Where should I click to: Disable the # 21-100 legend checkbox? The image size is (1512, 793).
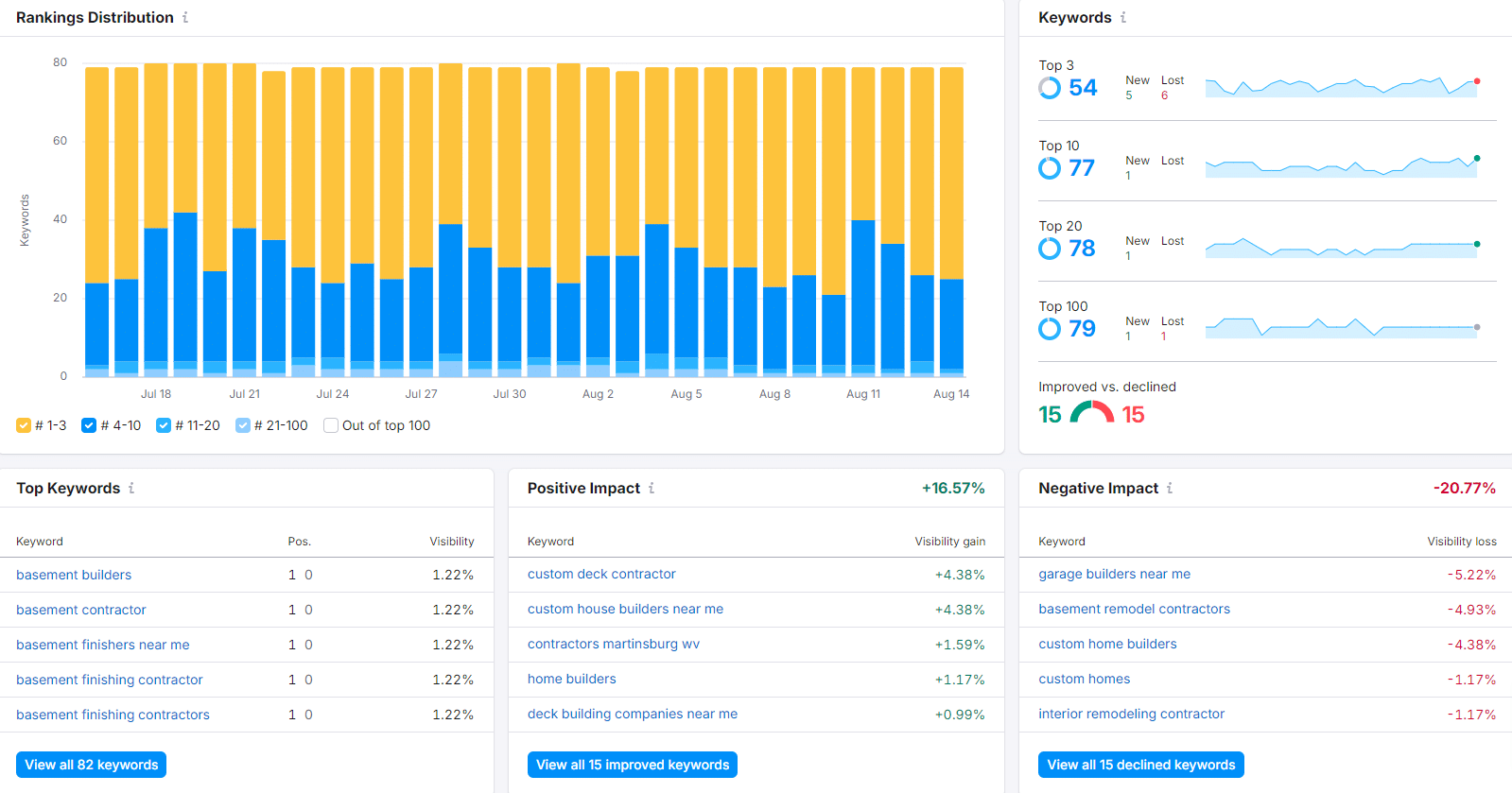pos(243,425)
